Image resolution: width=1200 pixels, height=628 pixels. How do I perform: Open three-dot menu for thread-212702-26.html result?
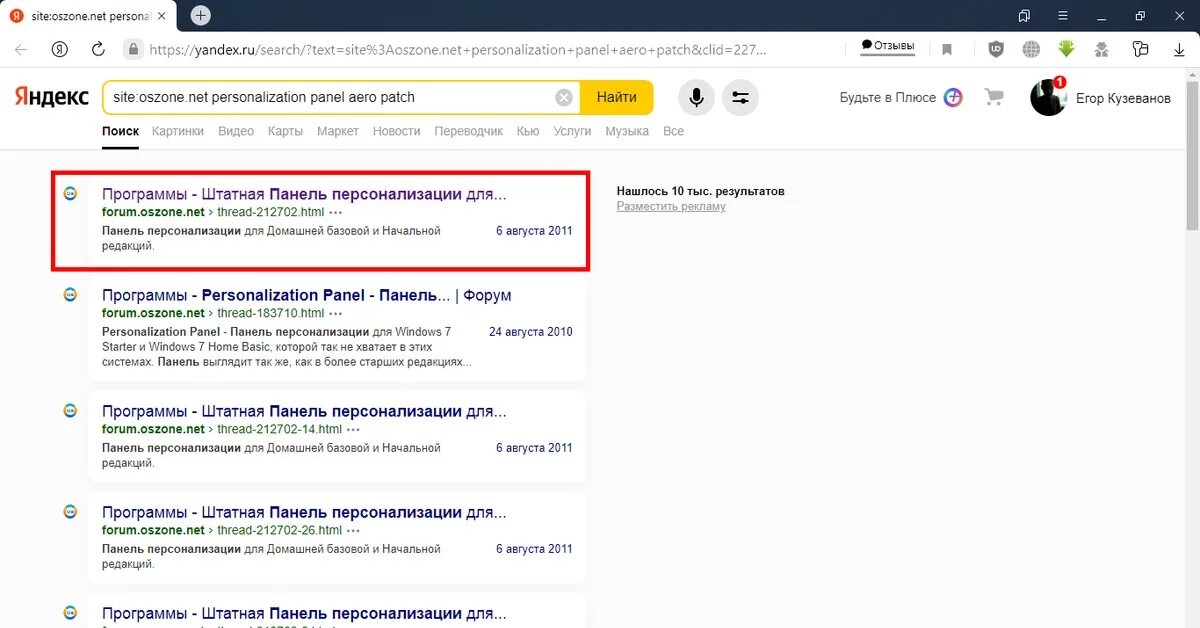coord(354,531)
